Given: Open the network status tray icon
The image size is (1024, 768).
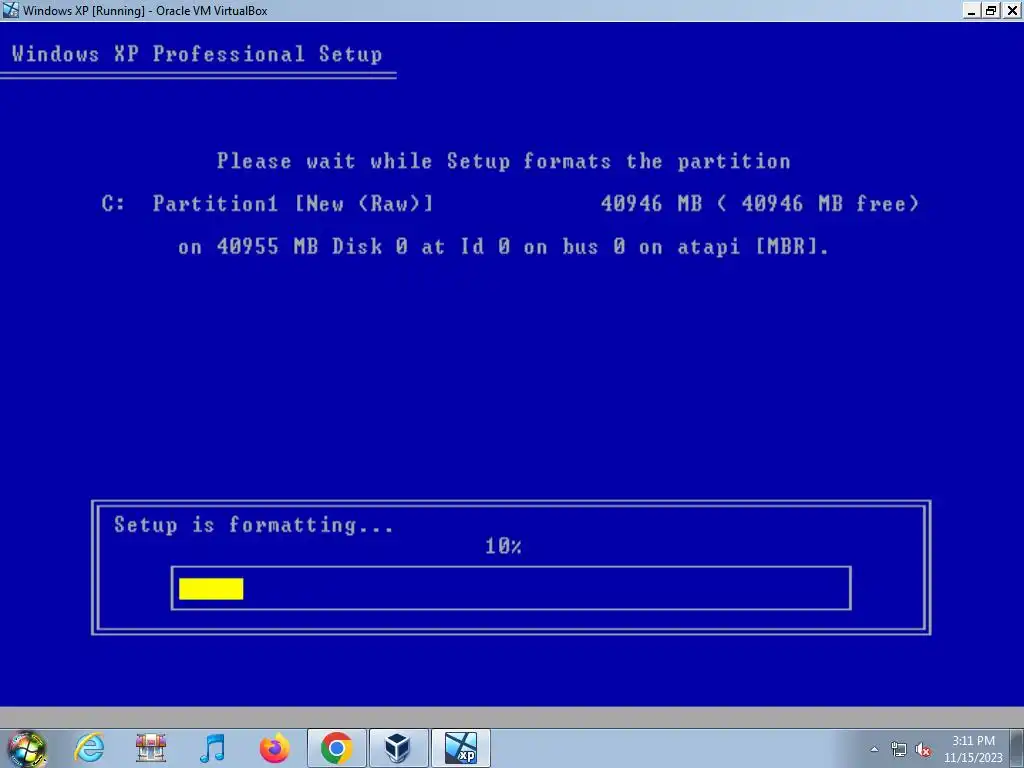Looking at the screenshot, I should pos(899,749).
